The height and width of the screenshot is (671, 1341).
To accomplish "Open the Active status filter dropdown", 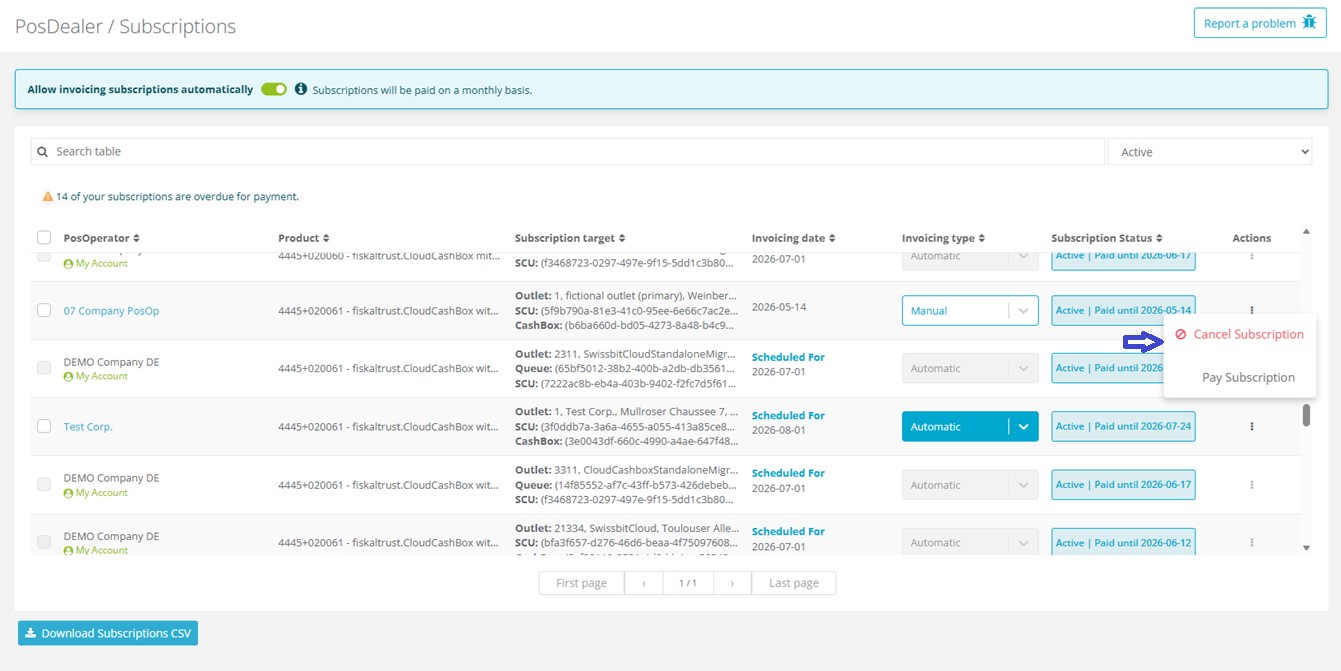I will (x=1210, y=151).
